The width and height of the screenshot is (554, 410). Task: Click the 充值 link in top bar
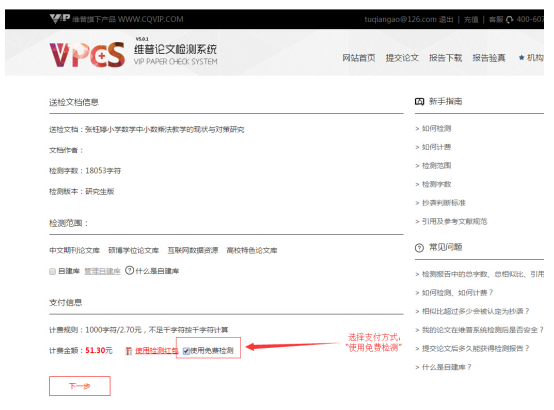coord(471,19)
